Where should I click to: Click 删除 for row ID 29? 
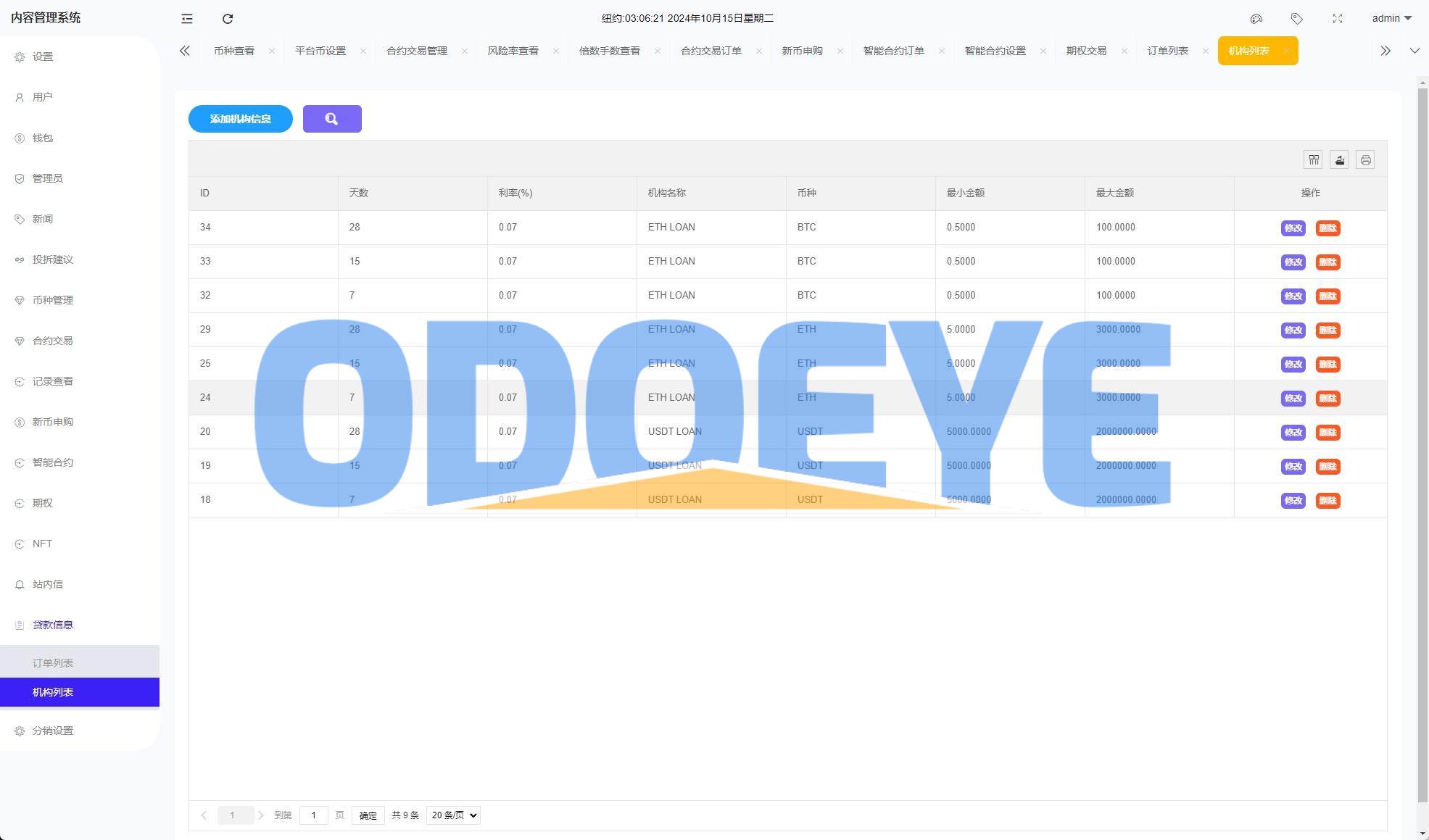pos(1328,330)
